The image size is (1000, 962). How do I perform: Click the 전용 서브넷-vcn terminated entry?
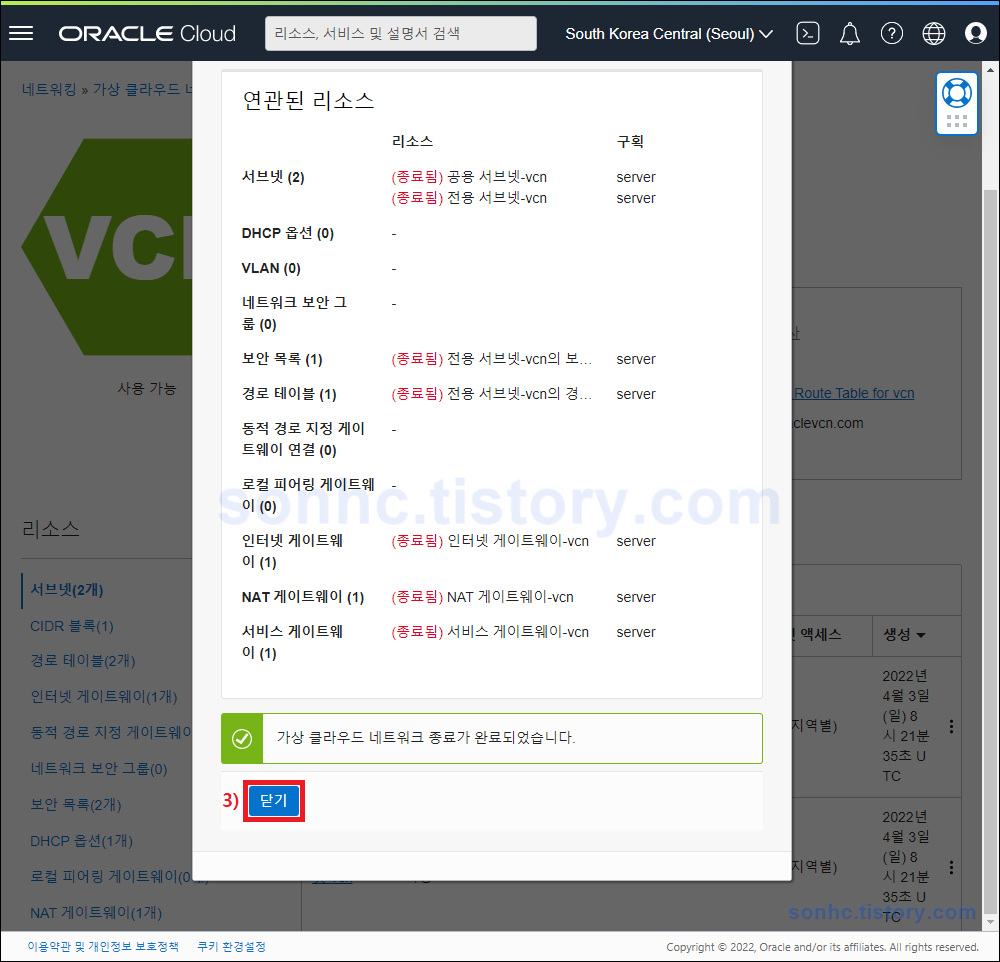469,198
